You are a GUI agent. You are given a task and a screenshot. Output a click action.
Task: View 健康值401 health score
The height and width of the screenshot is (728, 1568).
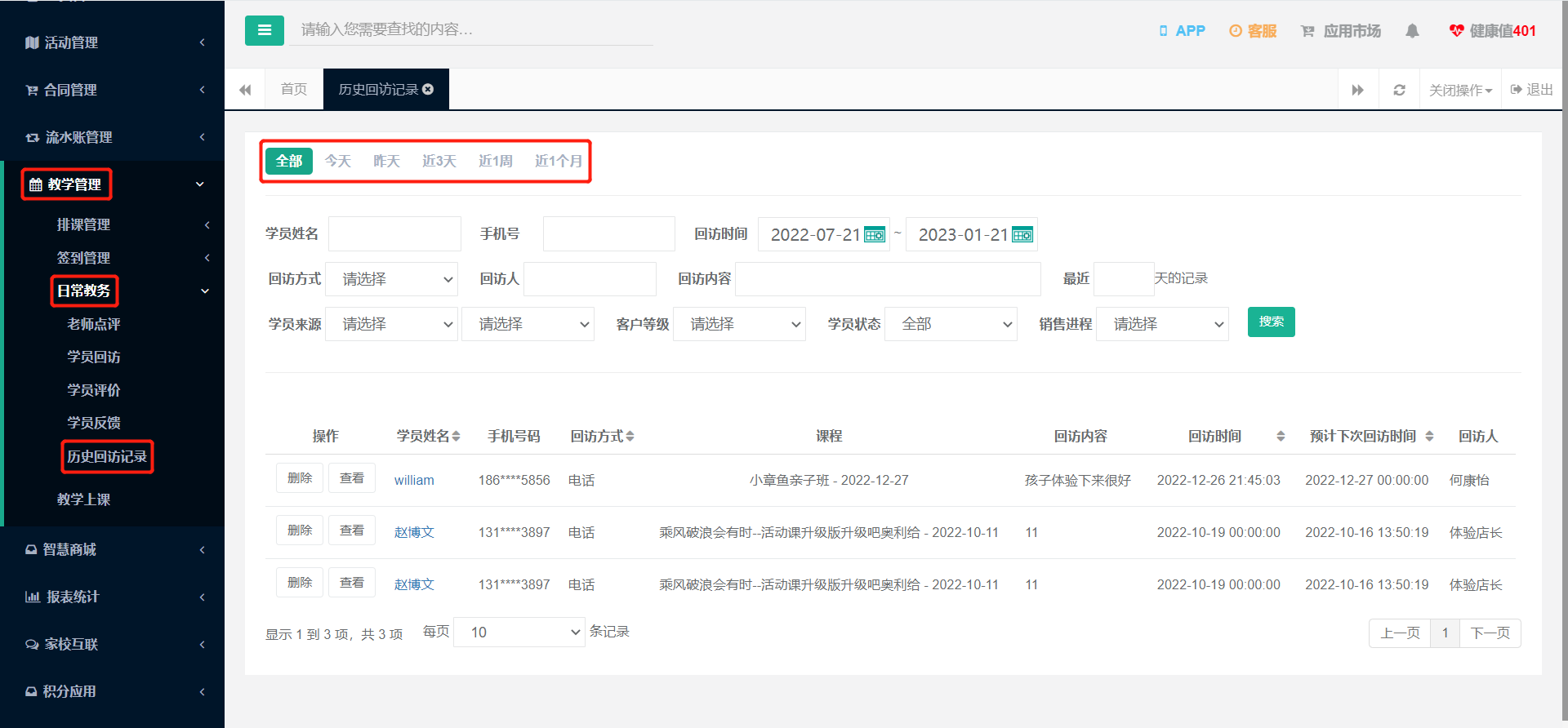click(x=1493, y=31)
